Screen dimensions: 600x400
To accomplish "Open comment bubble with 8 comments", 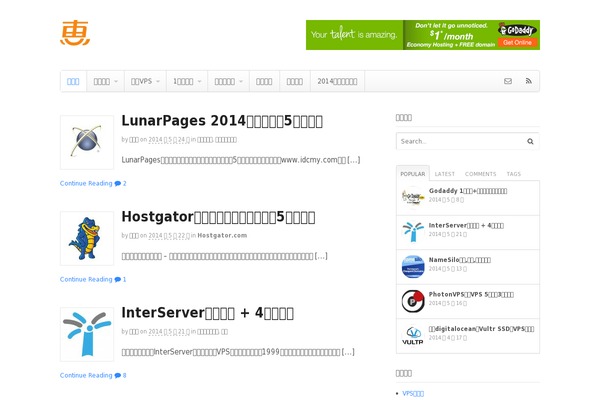I will [x=121, y=376].
